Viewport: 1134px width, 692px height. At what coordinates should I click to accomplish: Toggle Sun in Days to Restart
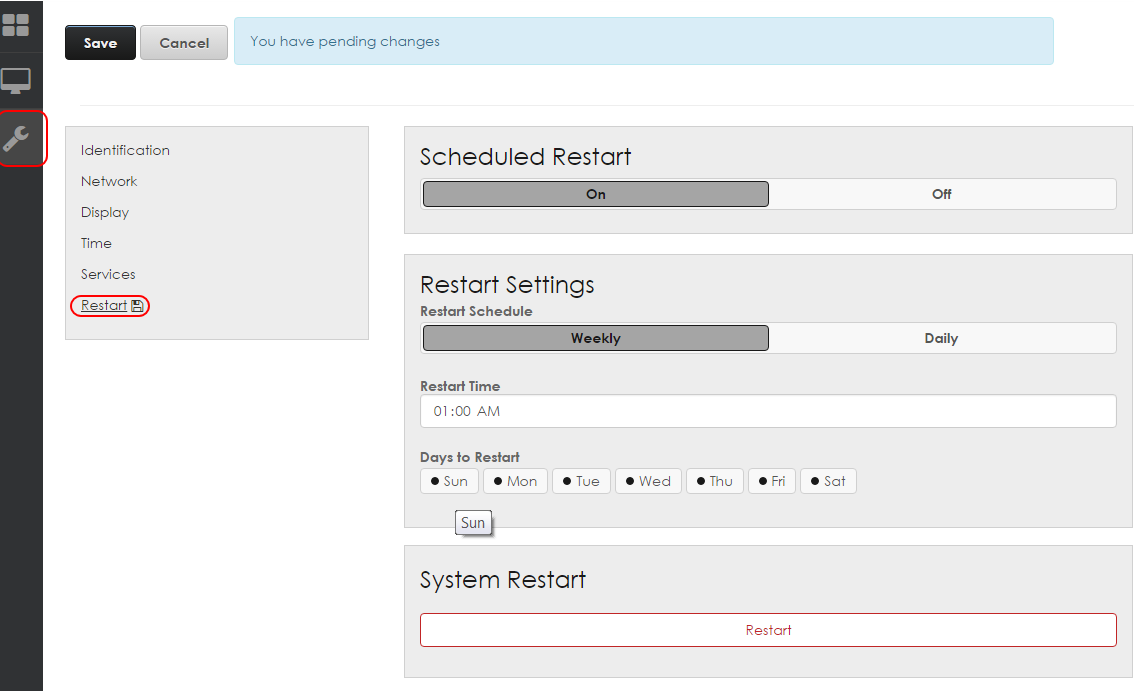click(x=449, y=481)
